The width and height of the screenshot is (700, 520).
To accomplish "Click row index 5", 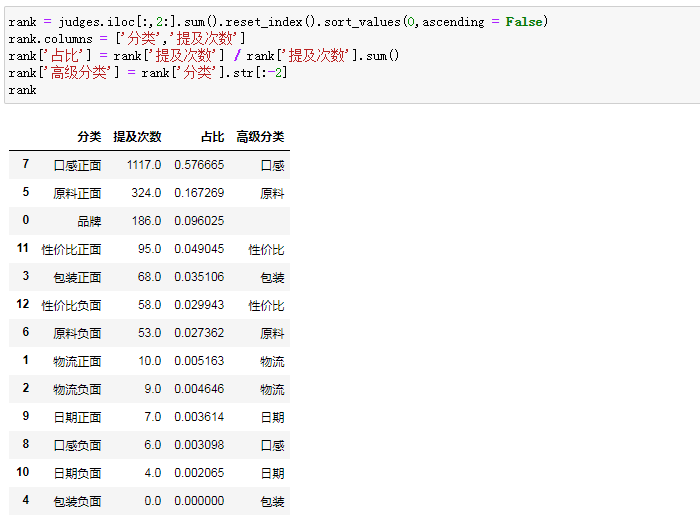I will [x=25, y=192].
